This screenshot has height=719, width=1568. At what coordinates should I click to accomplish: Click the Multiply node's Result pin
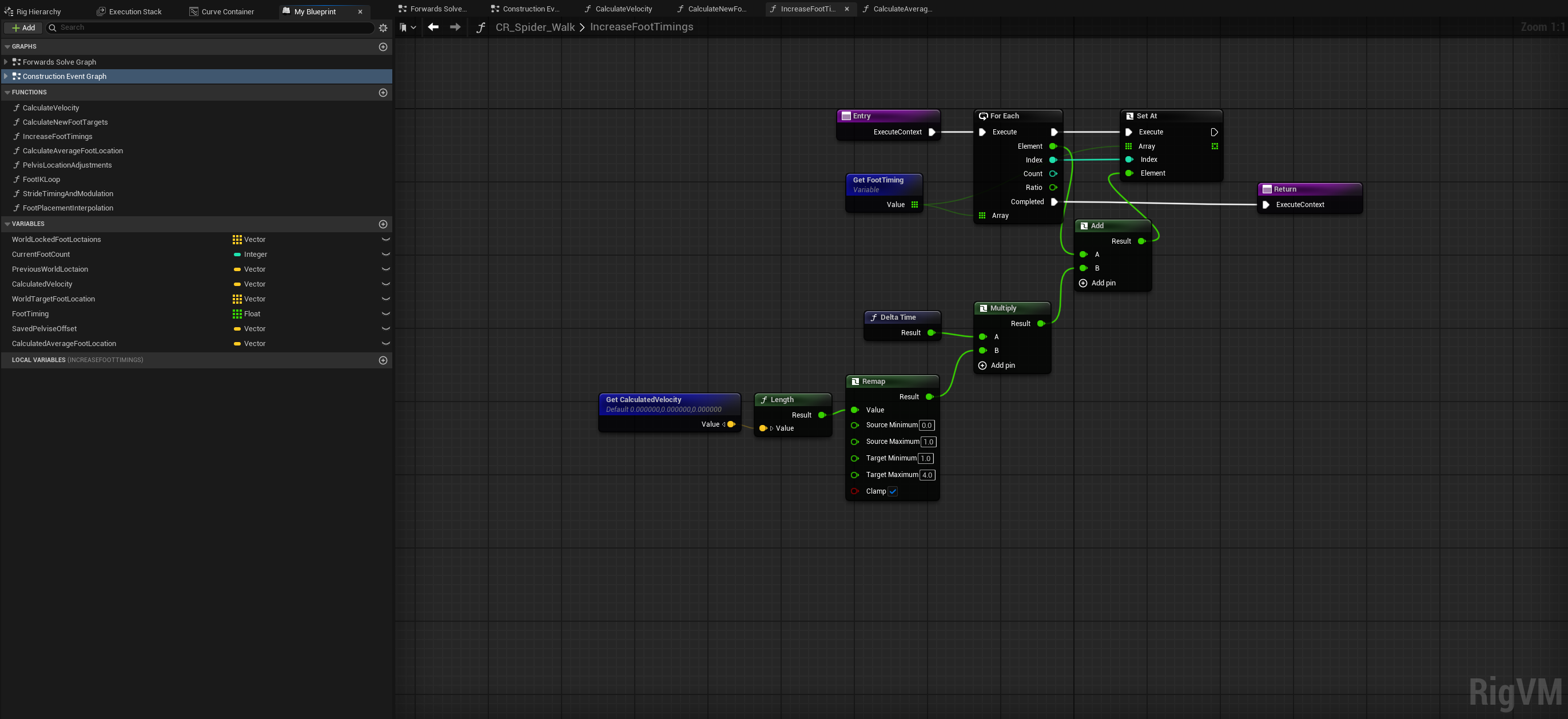1041,324
